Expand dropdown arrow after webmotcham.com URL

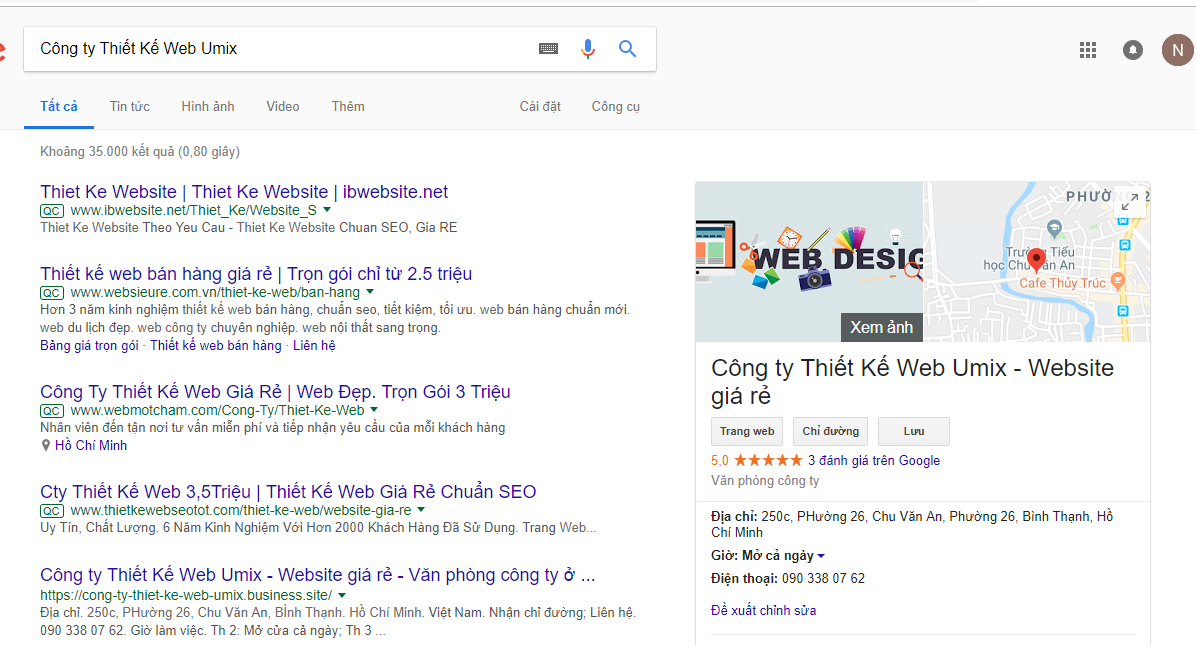coord(375,409)
